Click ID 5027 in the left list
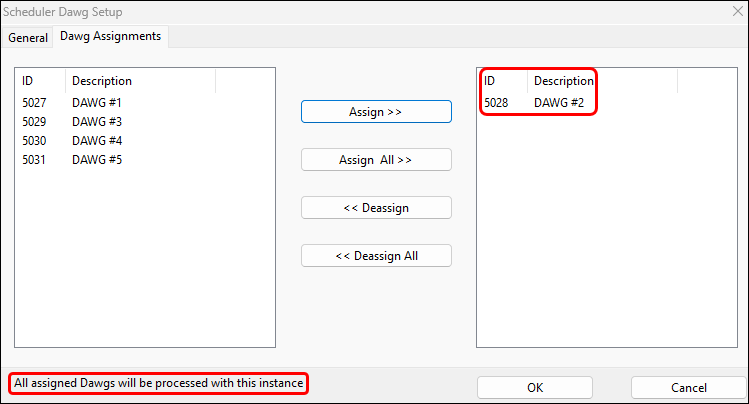Screen dimensions: 749x404 pyautogui.click(x=35, y=103)
